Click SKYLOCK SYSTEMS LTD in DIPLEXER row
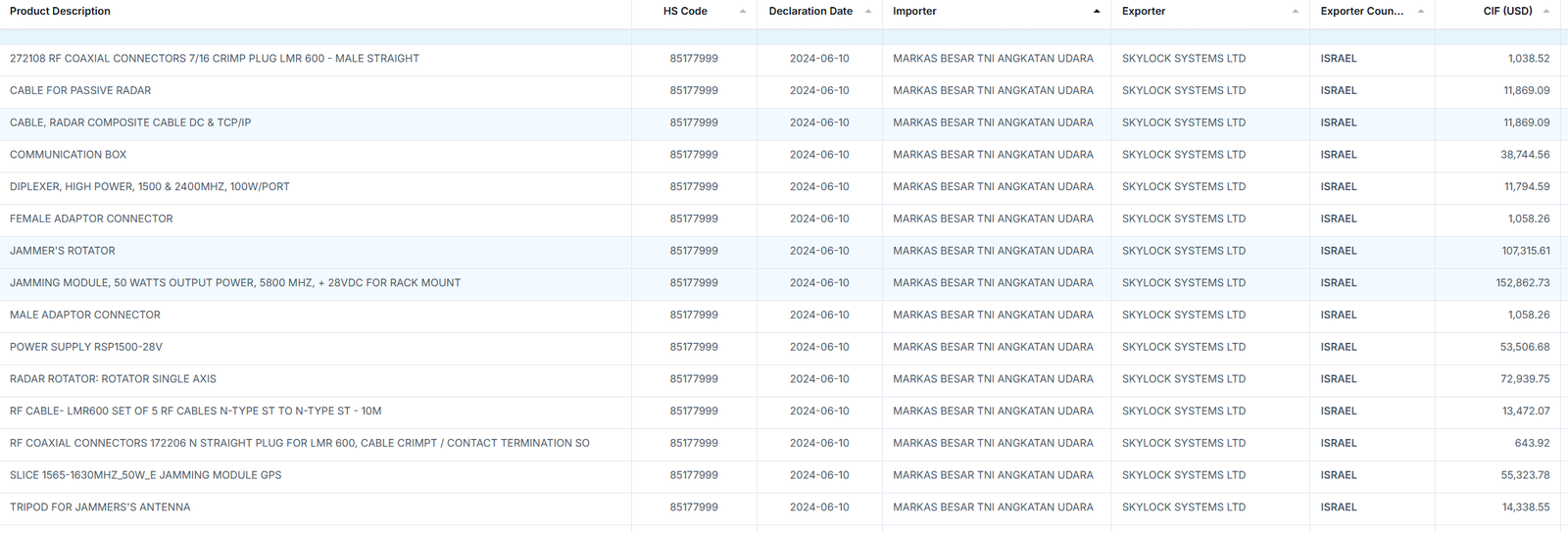The width and height of the screenshot is (1568, 533). pyautogui.click(x=1183, y=187)
